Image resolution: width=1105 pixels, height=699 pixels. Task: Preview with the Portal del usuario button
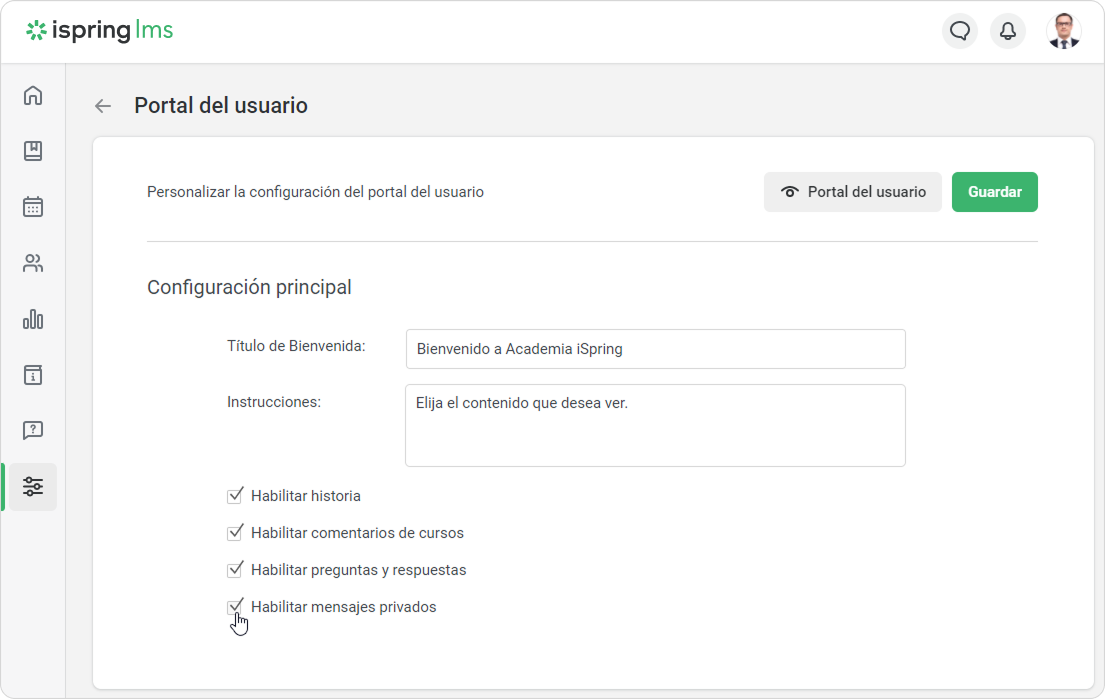852,192
